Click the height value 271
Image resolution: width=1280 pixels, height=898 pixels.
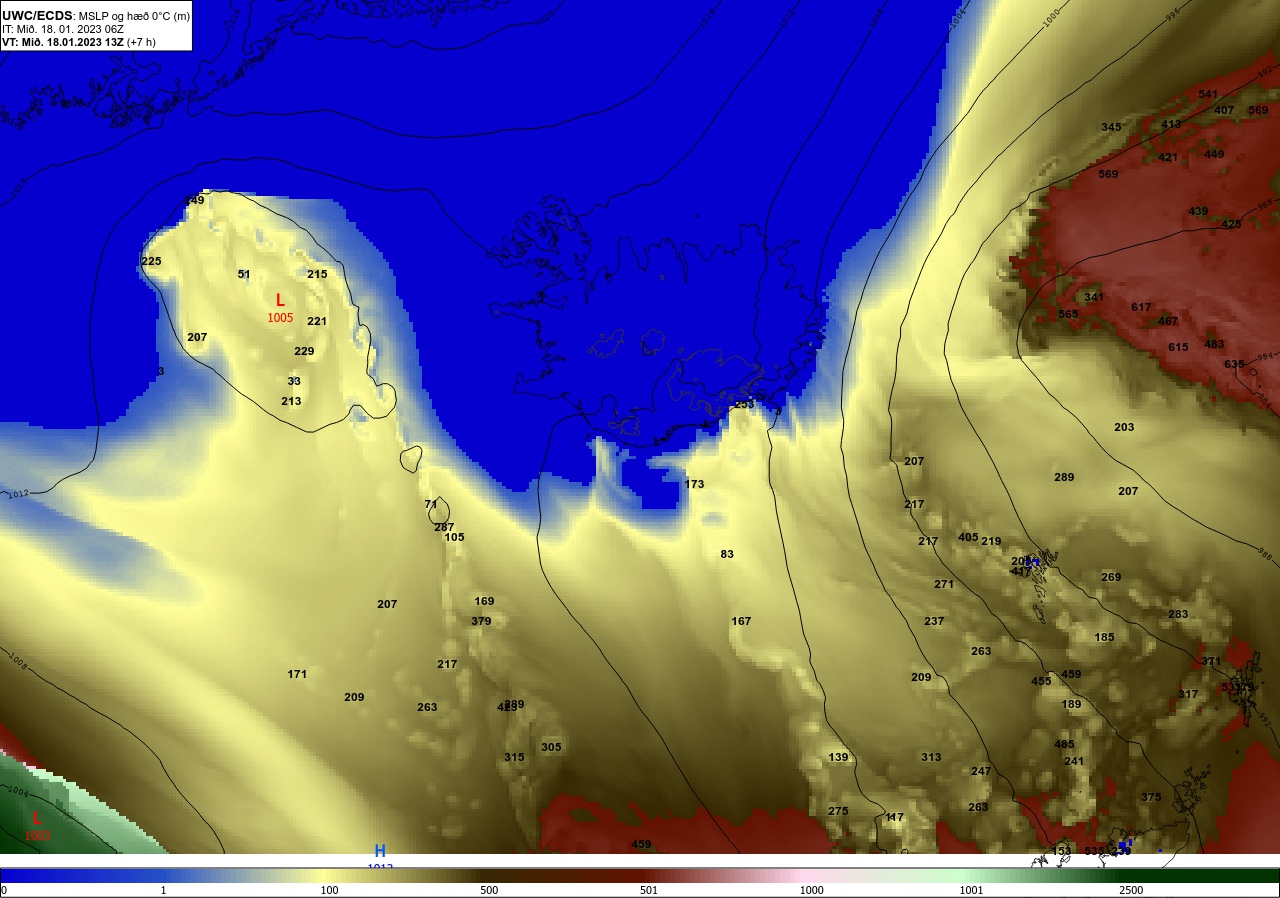click(944, 584)
